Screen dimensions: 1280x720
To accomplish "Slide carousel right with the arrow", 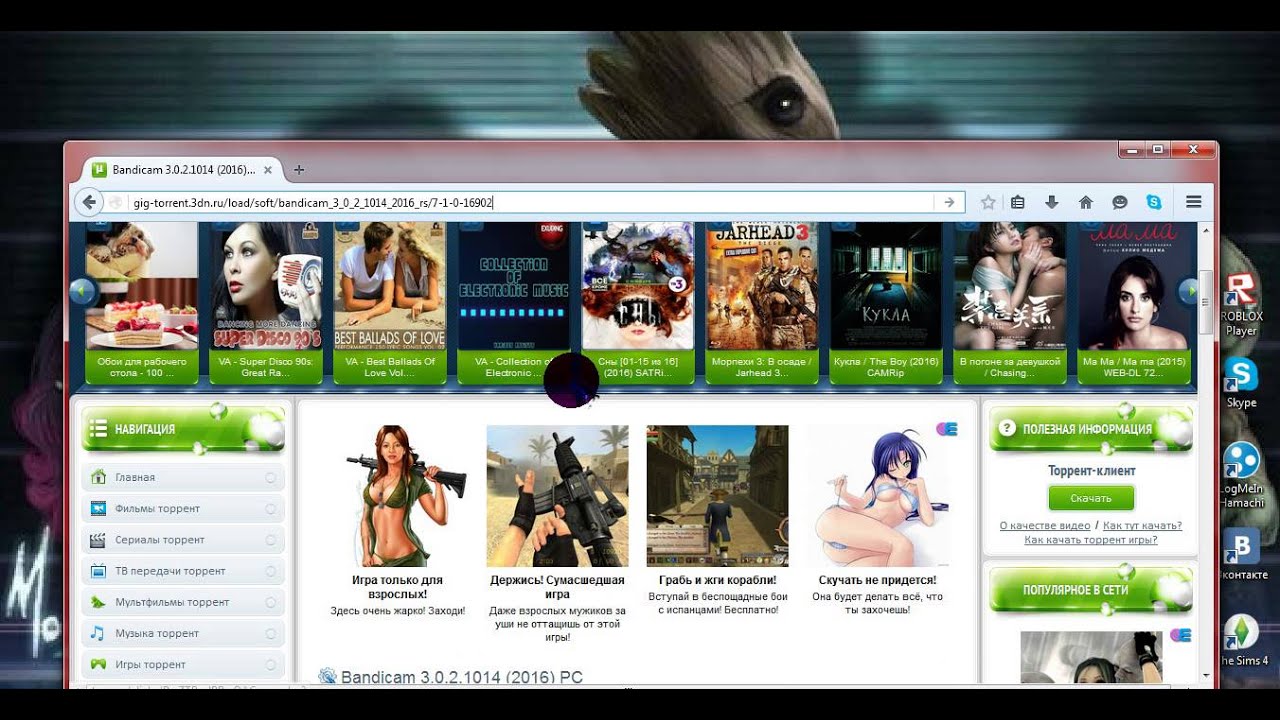I will click(1189, 292).
